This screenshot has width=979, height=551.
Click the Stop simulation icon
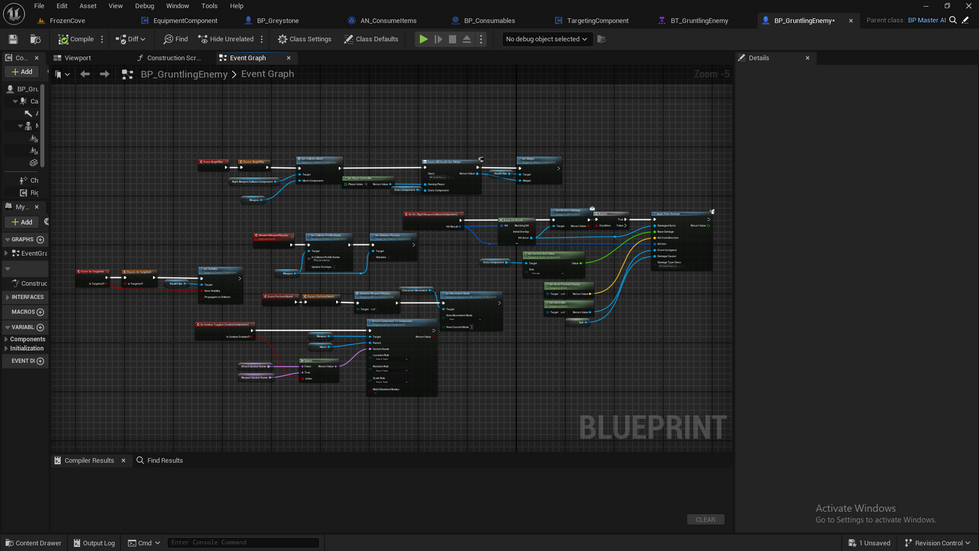coord(453,39)
